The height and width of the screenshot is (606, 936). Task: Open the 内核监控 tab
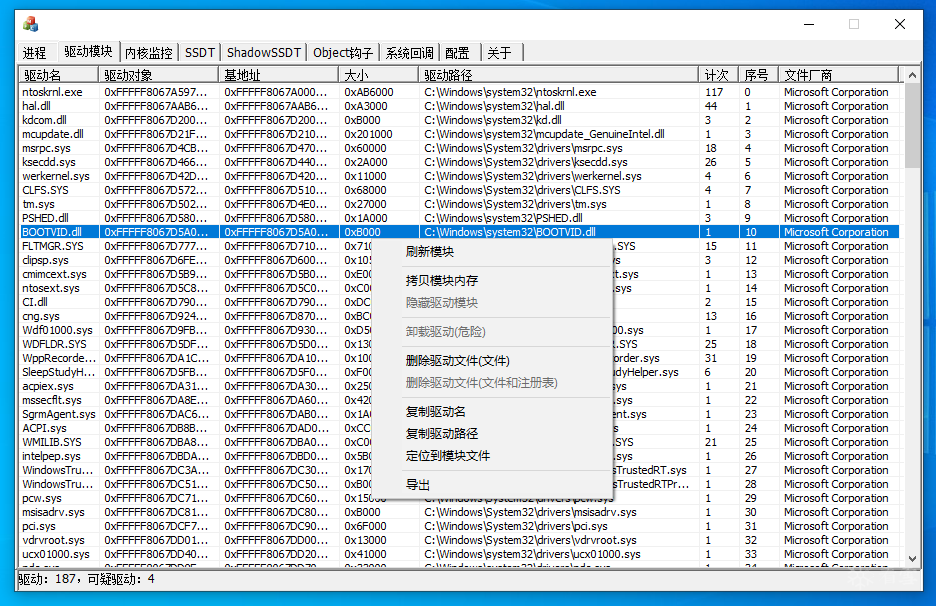click(149, 53)
